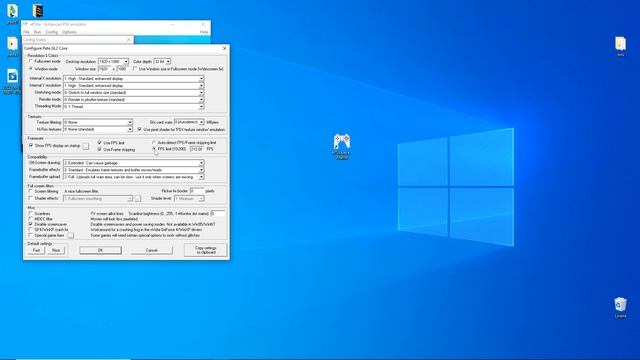The image size is (640, 360).
Task: Close the Config Video window behind the dialog
Action: click(129, 40)
